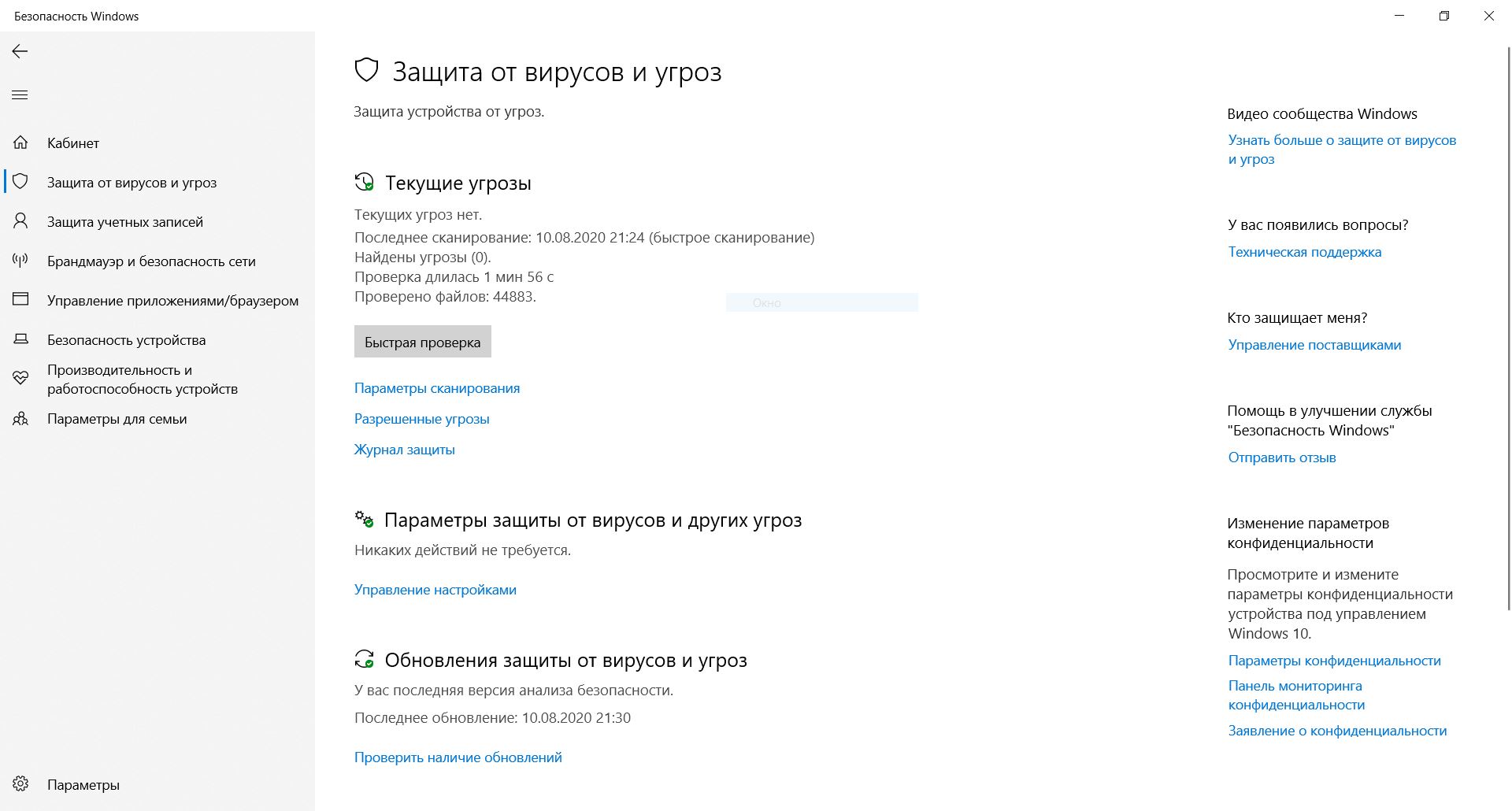Start scan with Быстрая проверка button
The height and width of the screenshot is (811, 1512).
(423, 342)
